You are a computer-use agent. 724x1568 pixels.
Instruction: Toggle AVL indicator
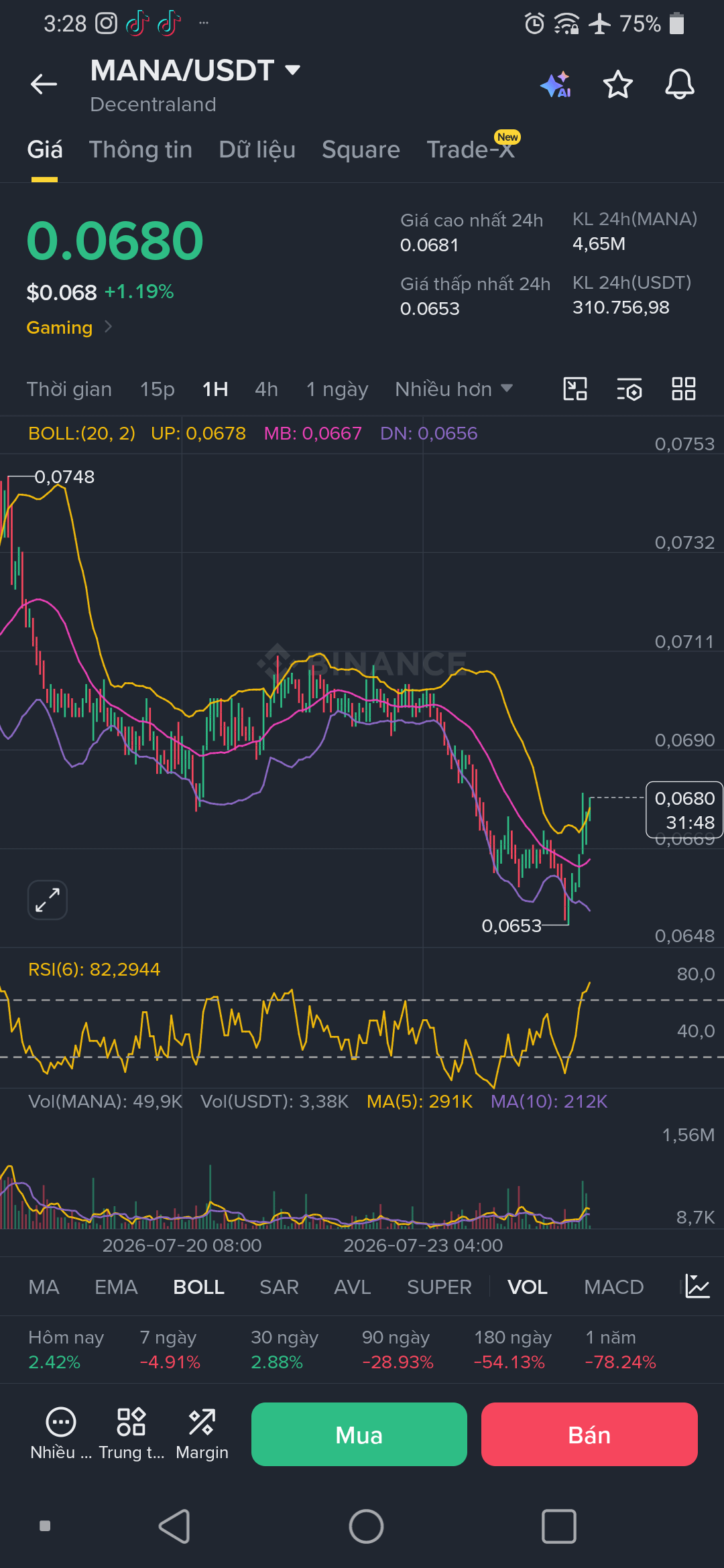pyautogui.click(x=353, y=1287)
